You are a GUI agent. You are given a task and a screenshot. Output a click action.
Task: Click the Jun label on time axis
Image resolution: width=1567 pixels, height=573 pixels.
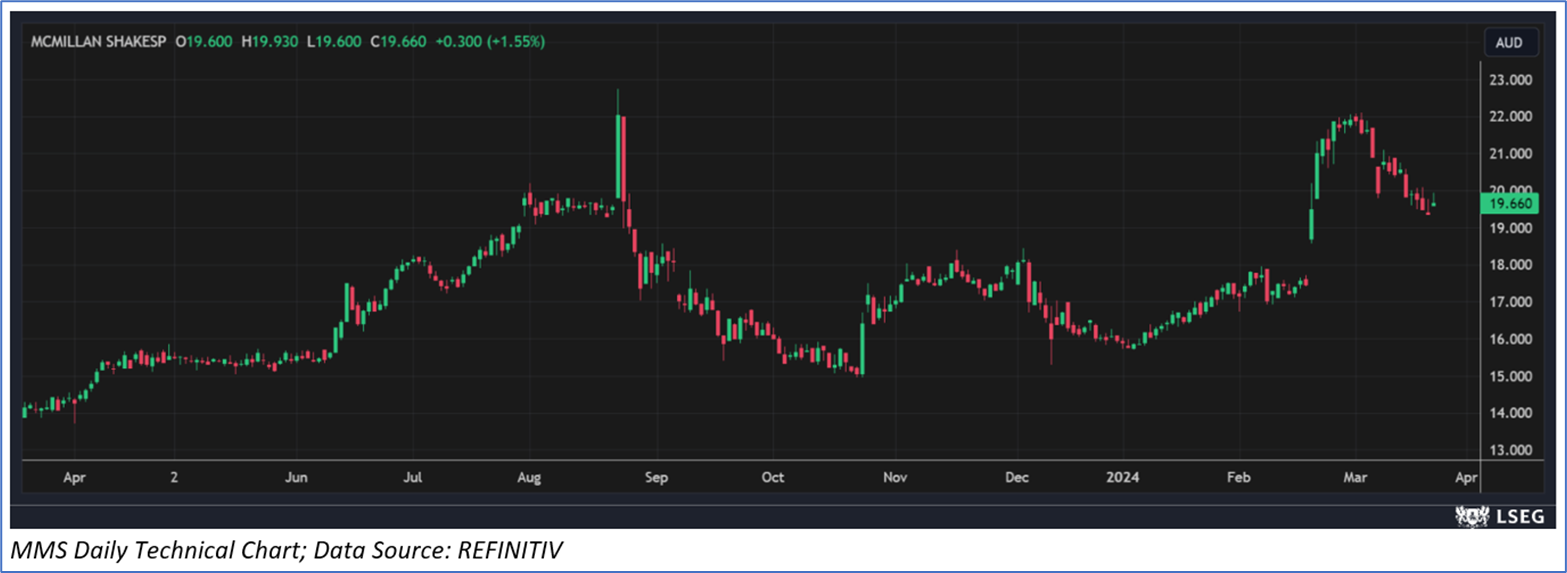pyautogui.click(x=296, y=477)
